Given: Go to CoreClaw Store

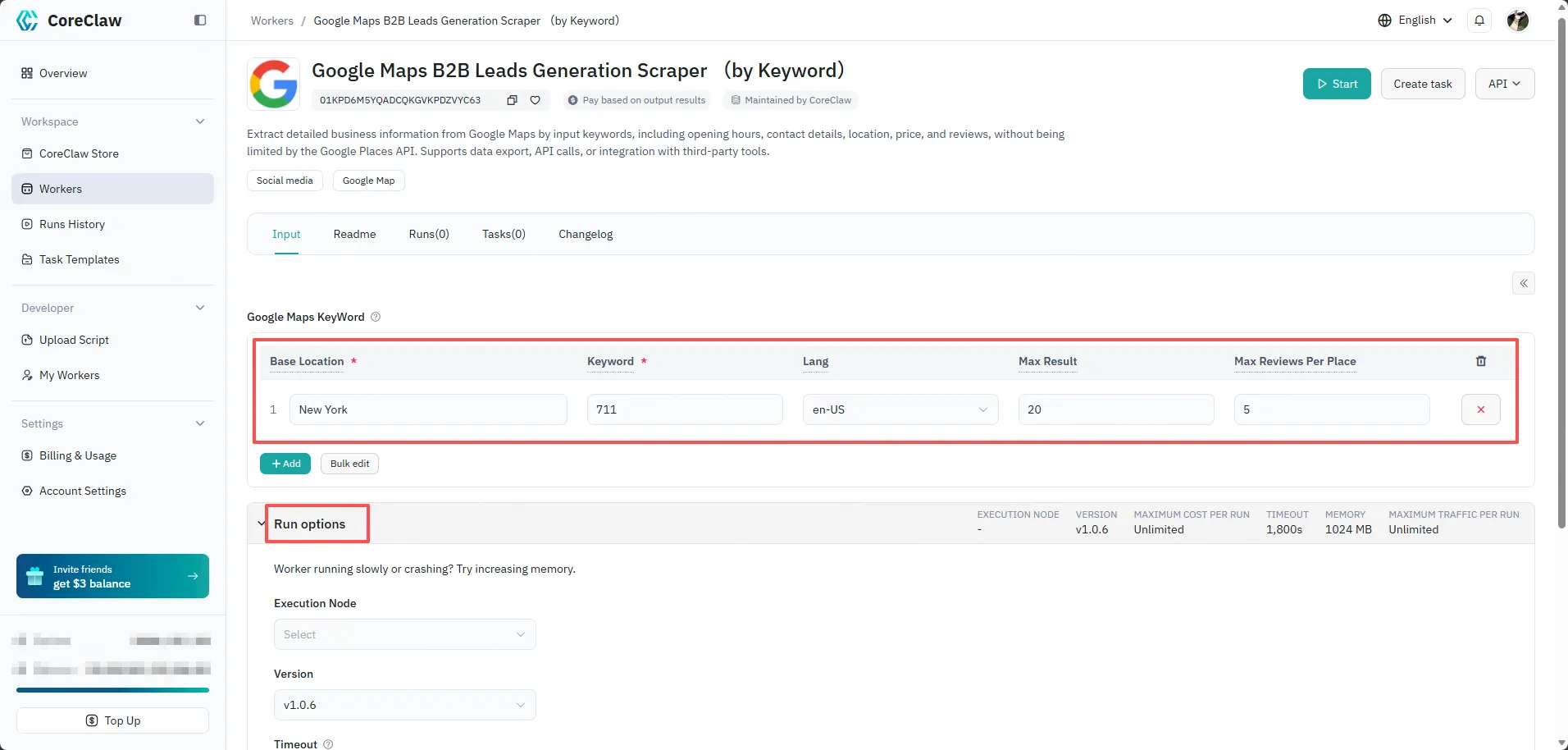Looking at the screenshot, I should (x=112, y=153).
